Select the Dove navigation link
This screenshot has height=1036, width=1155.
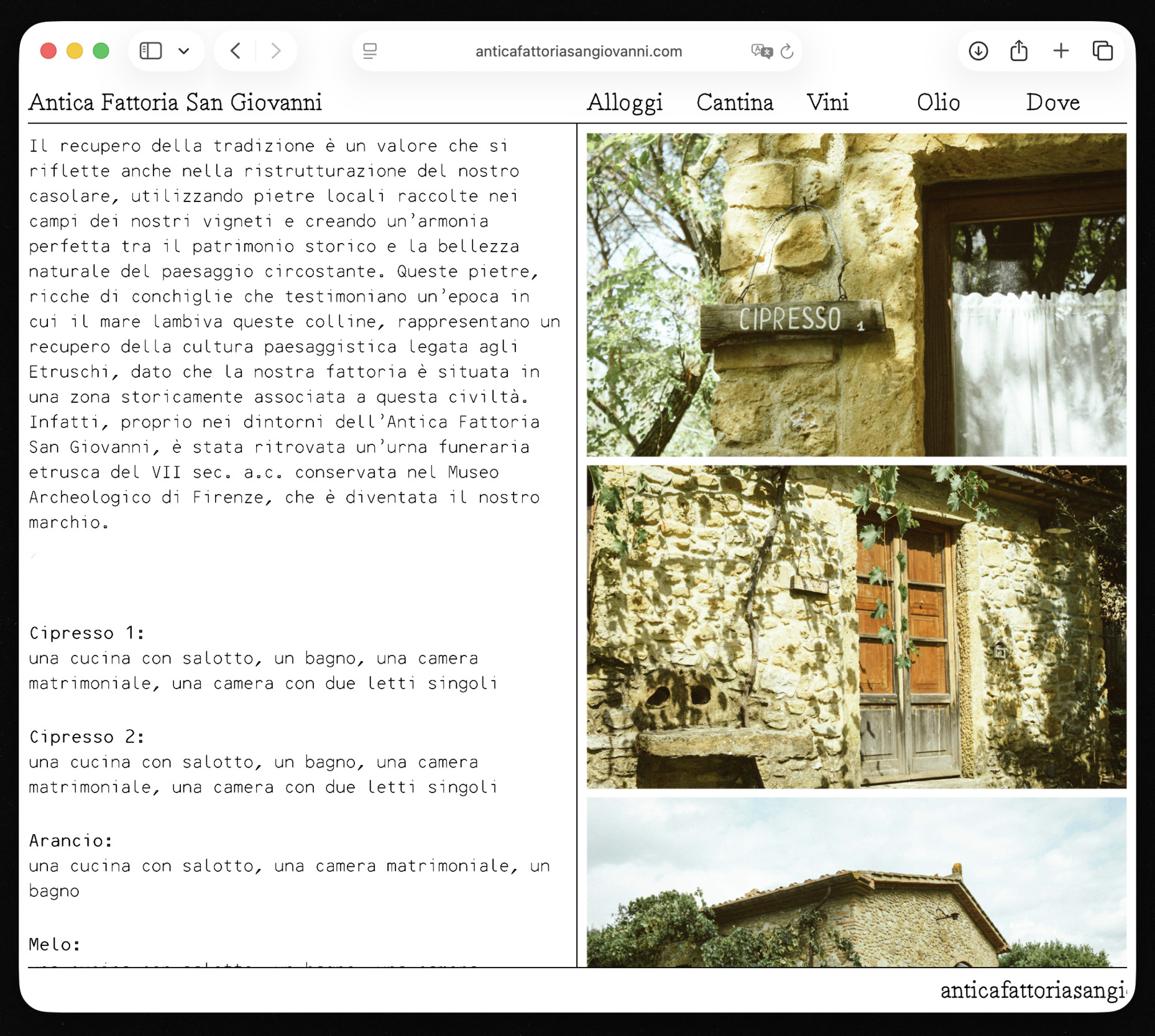(1052, 103)
